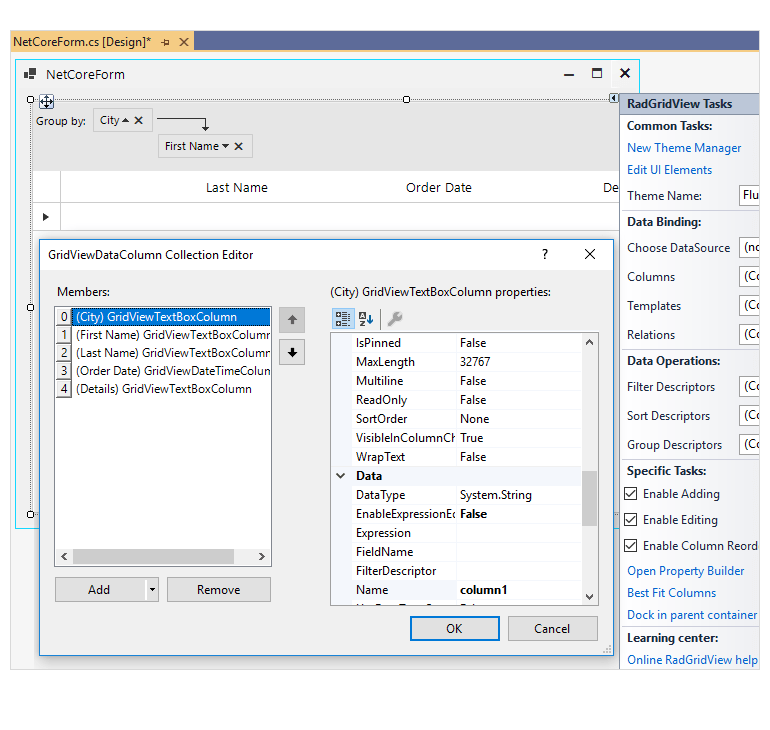Click the Expression property value field
This screenshot has width=770, height=730.
(520, 533)
